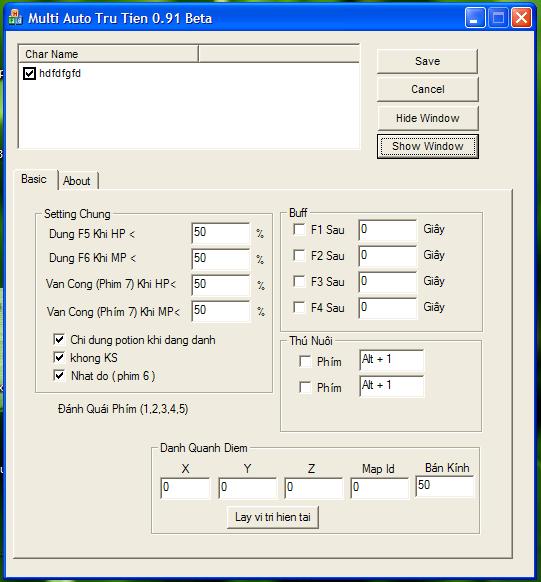Uncheck the hdfdfgfd character checkbox
The width and height of the screenshot is (541, 582).
click(29, 73)
